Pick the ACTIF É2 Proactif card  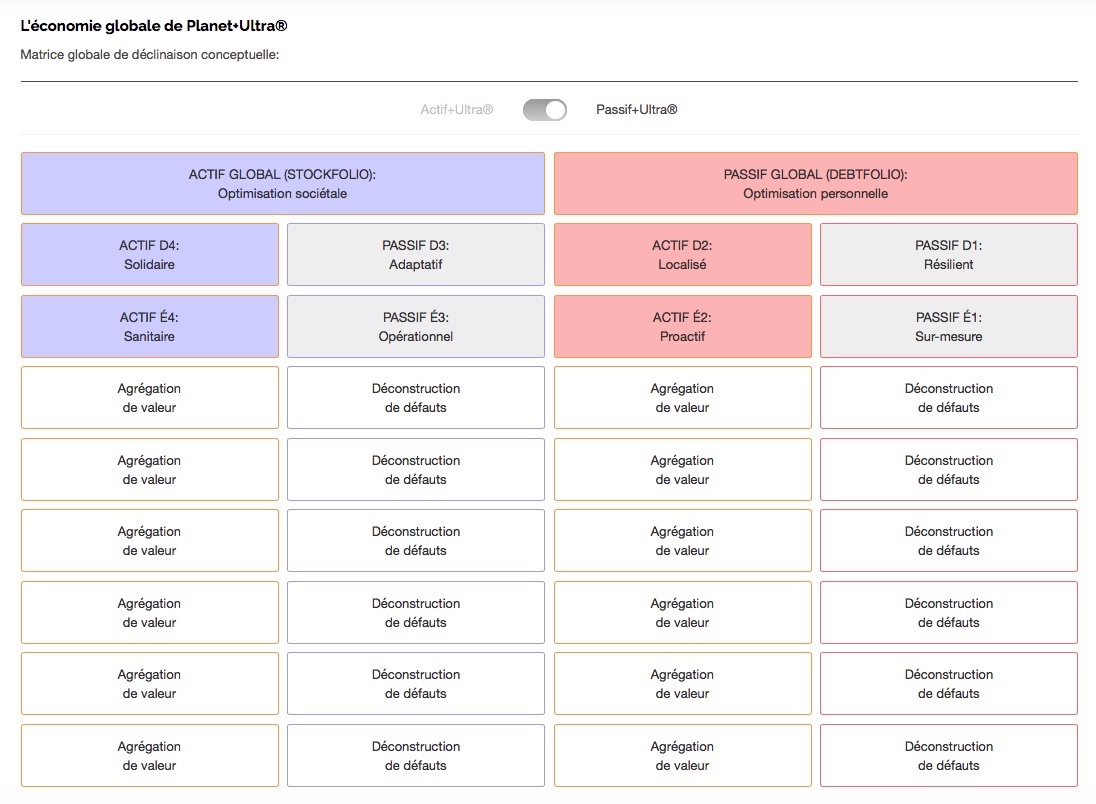[x=683, y=326]
